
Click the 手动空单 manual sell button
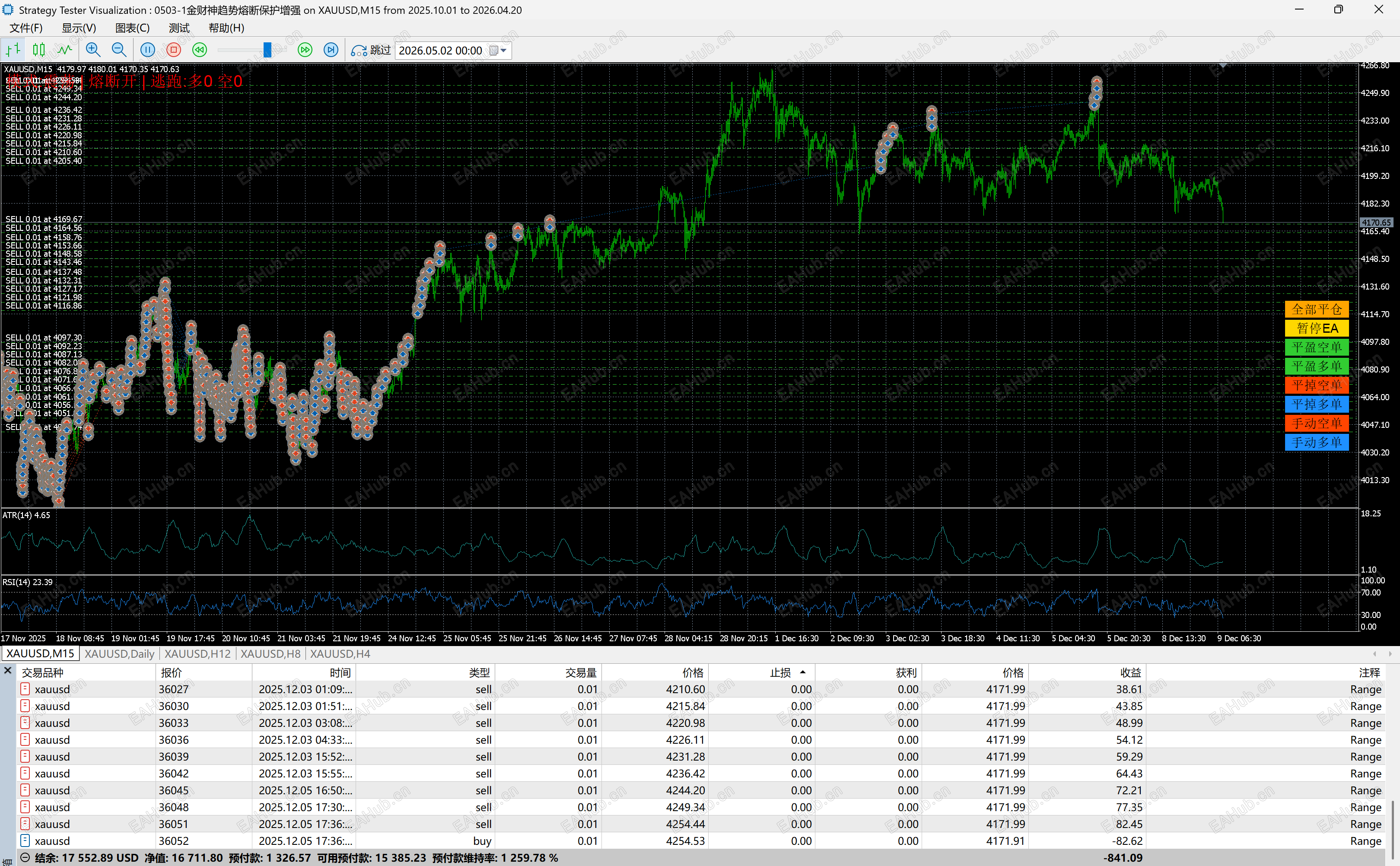tap(1317, 423)
